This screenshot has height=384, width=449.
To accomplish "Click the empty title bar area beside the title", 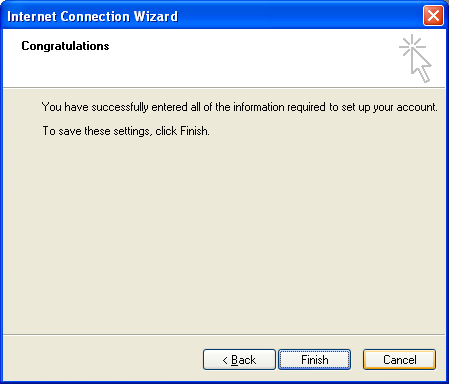I will tap(300, 16).
